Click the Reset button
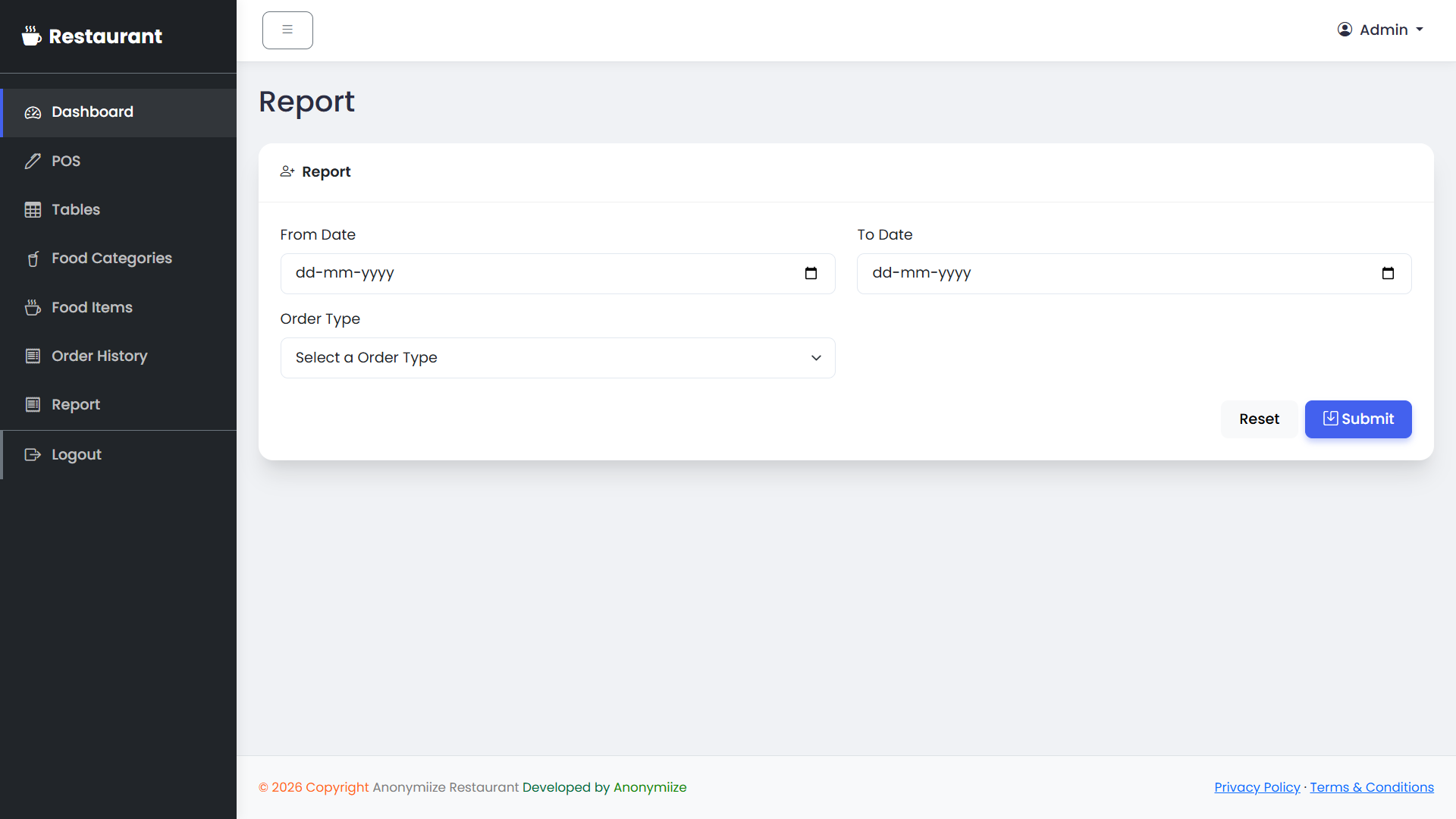 click(x=1259, y=419)
